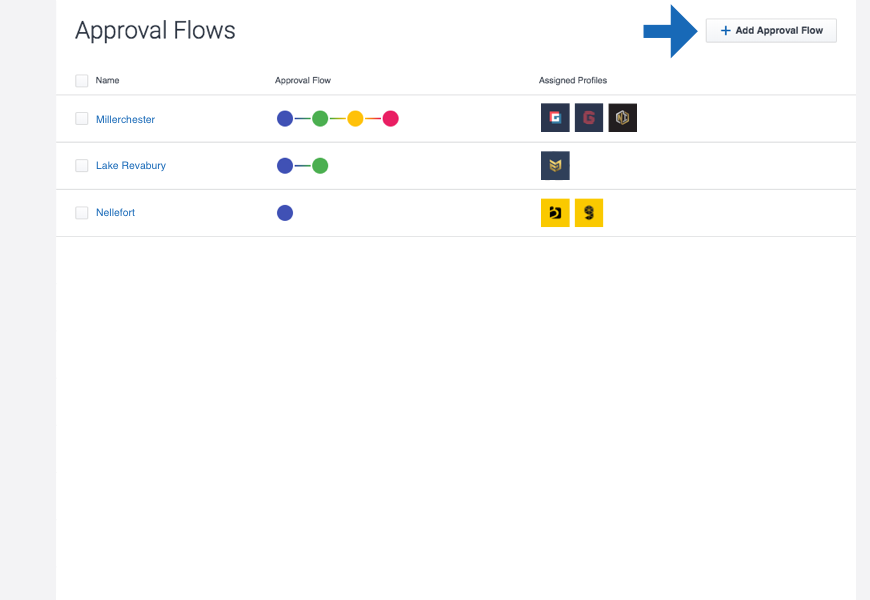Open the Lake Revabury flow link
This screenshot has height=600, width=870.
tap(131, 166)
